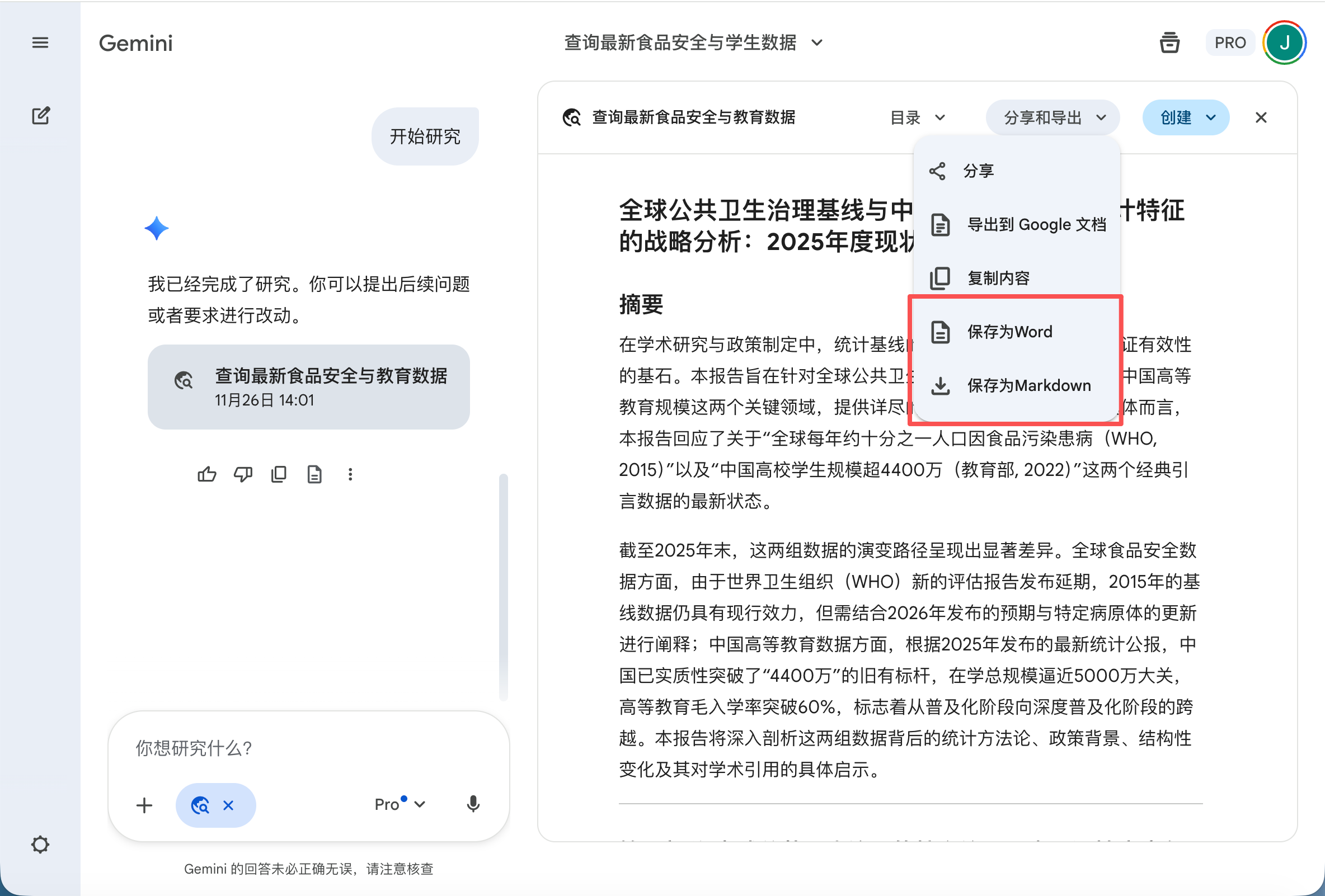Remove the Deep Research chip

229,805
